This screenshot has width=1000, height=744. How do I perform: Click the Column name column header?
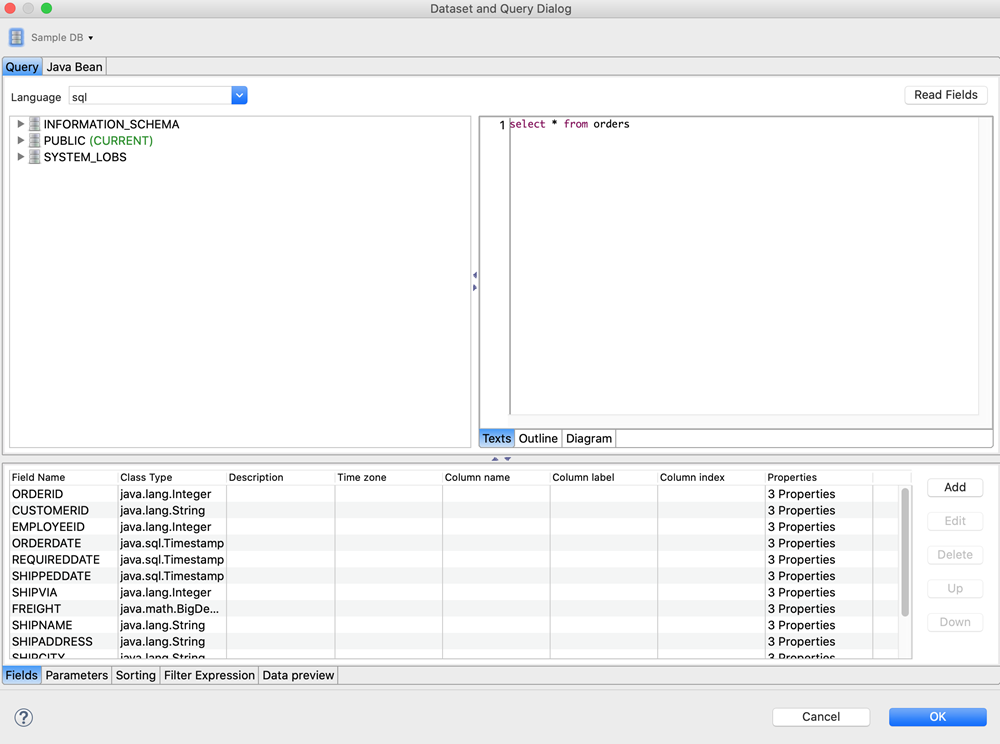point(496,478)
